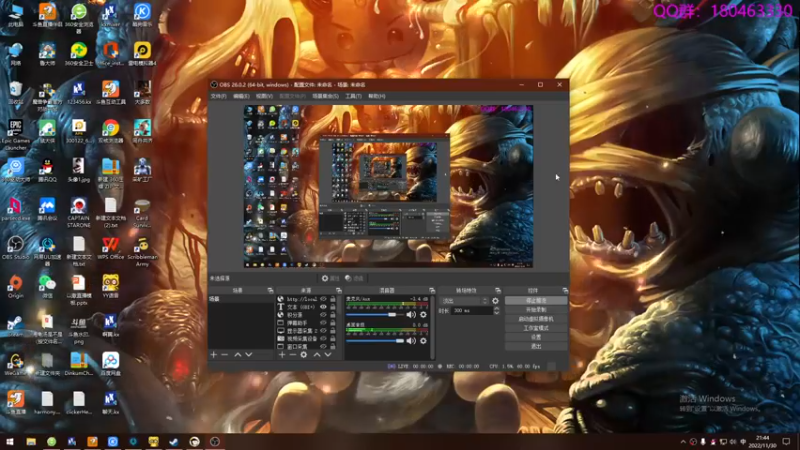Pop out the Sources dock panel
This screenshot has width=800, height=450.
tap(339, 290)
